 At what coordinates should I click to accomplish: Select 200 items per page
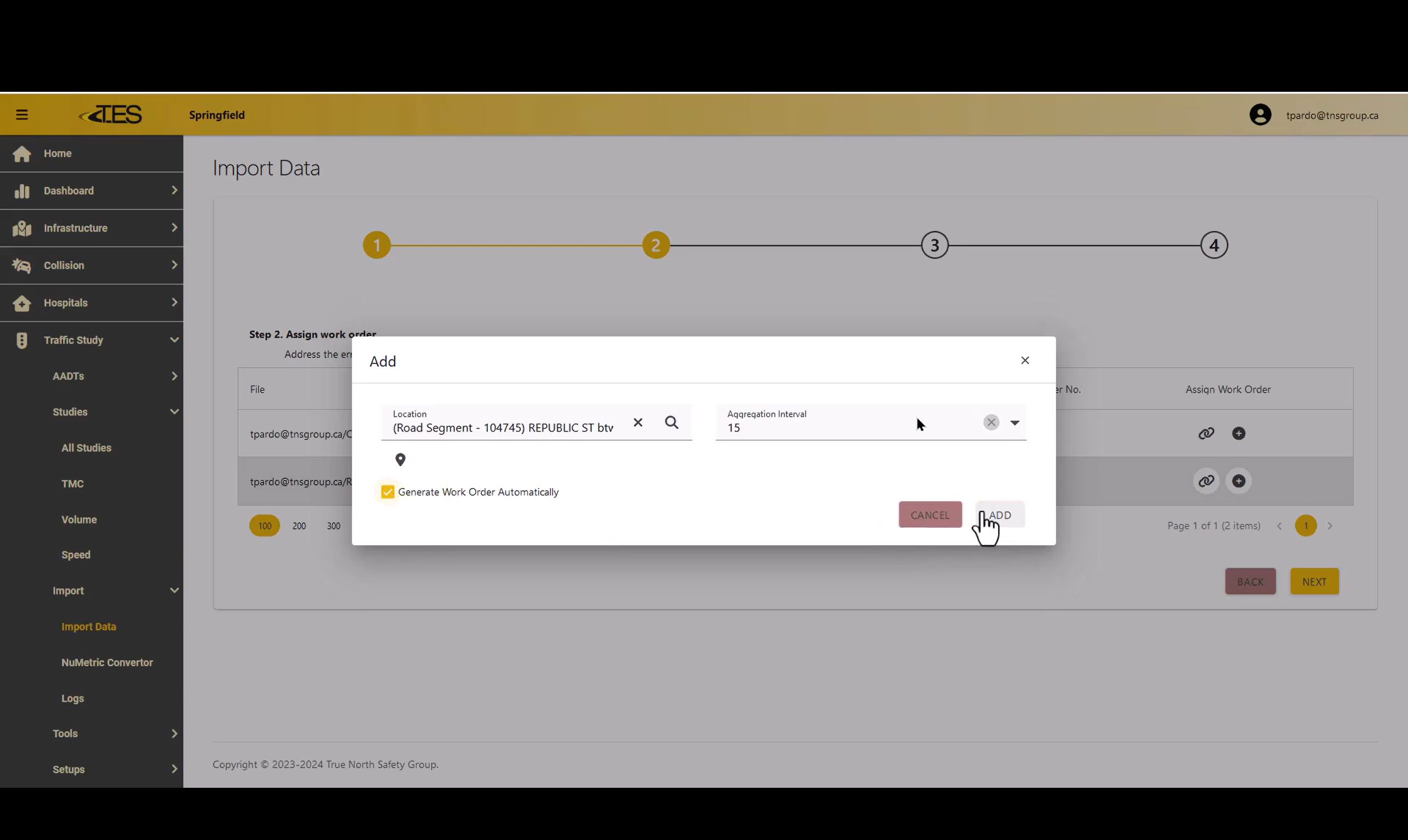(299, 526)
